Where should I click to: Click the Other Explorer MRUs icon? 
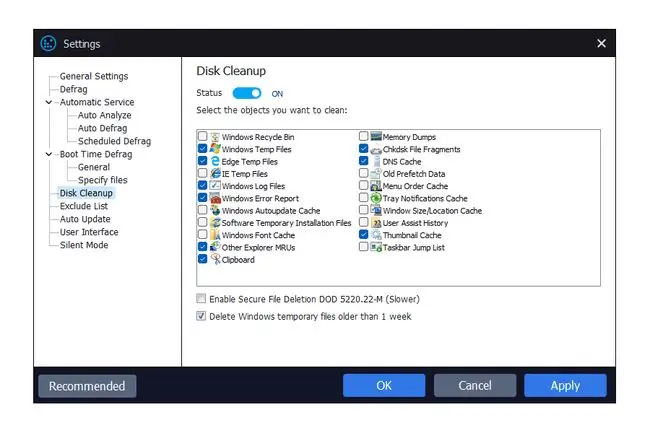click(215, 247)
